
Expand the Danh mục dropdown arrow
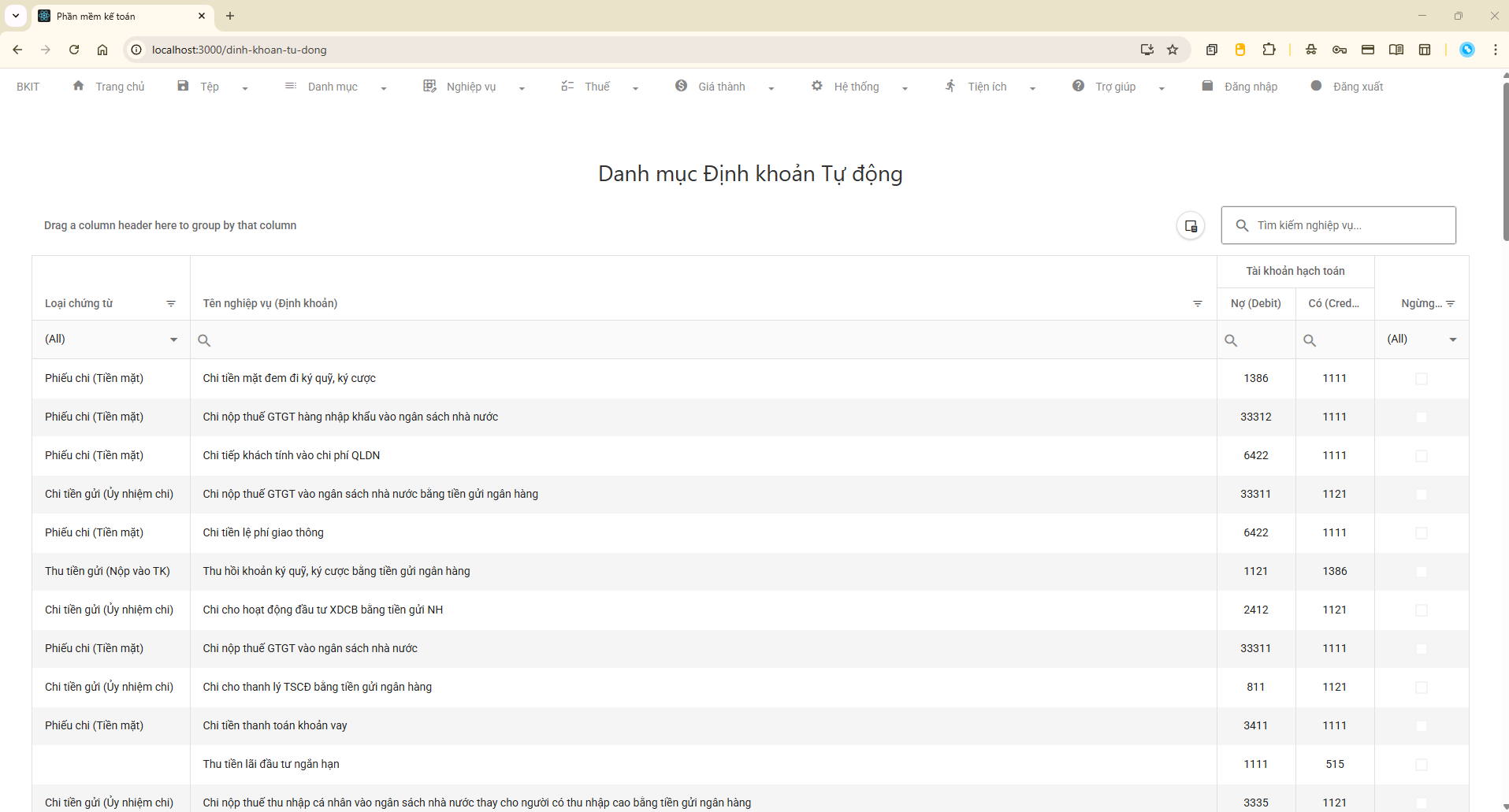(384, 88)
